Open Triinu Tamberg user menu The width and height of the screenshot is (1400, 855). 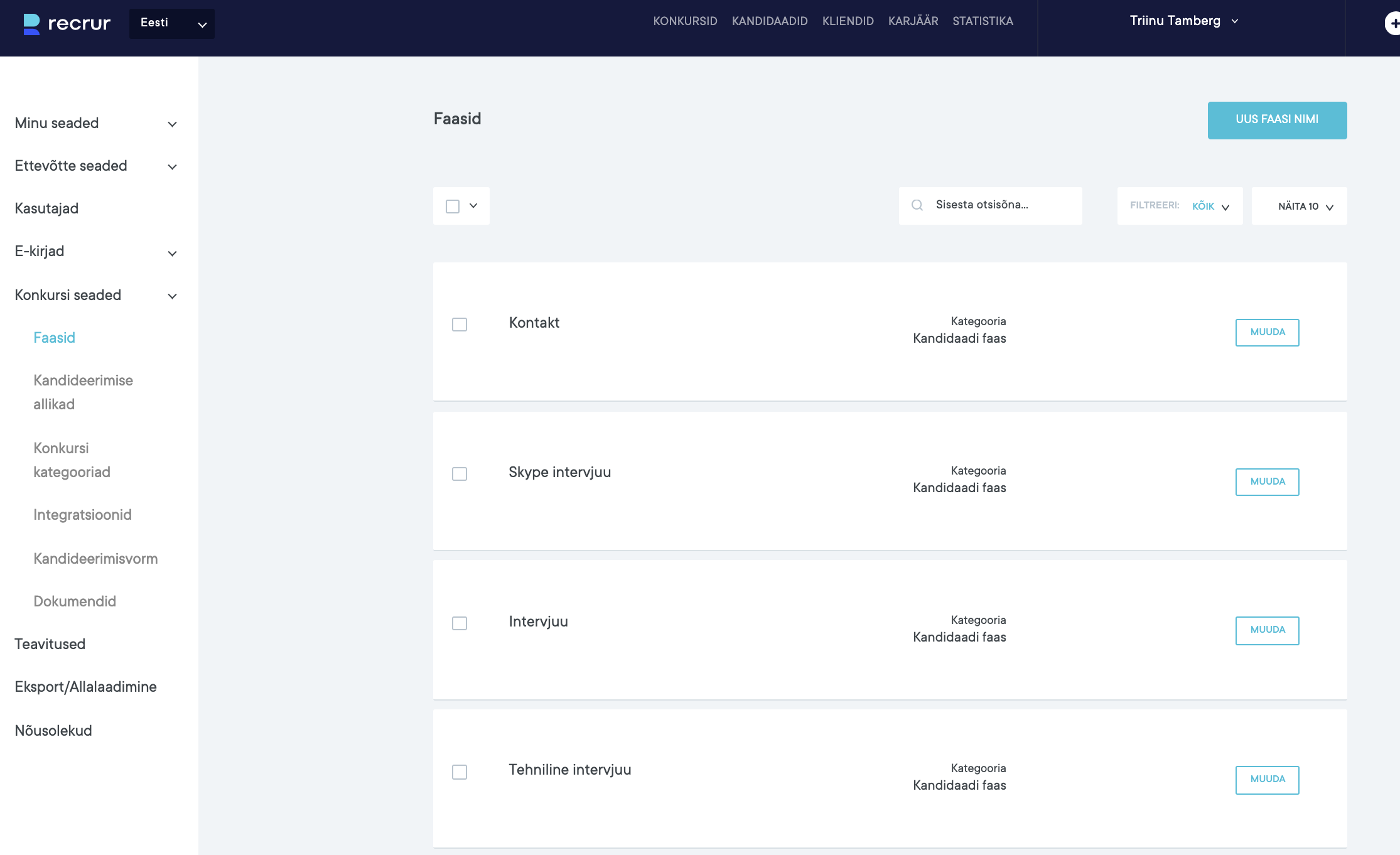[x=1183, y=21]
